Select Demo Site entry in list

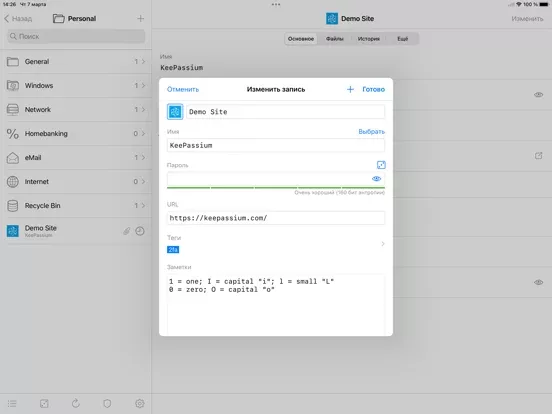(76, 231)
